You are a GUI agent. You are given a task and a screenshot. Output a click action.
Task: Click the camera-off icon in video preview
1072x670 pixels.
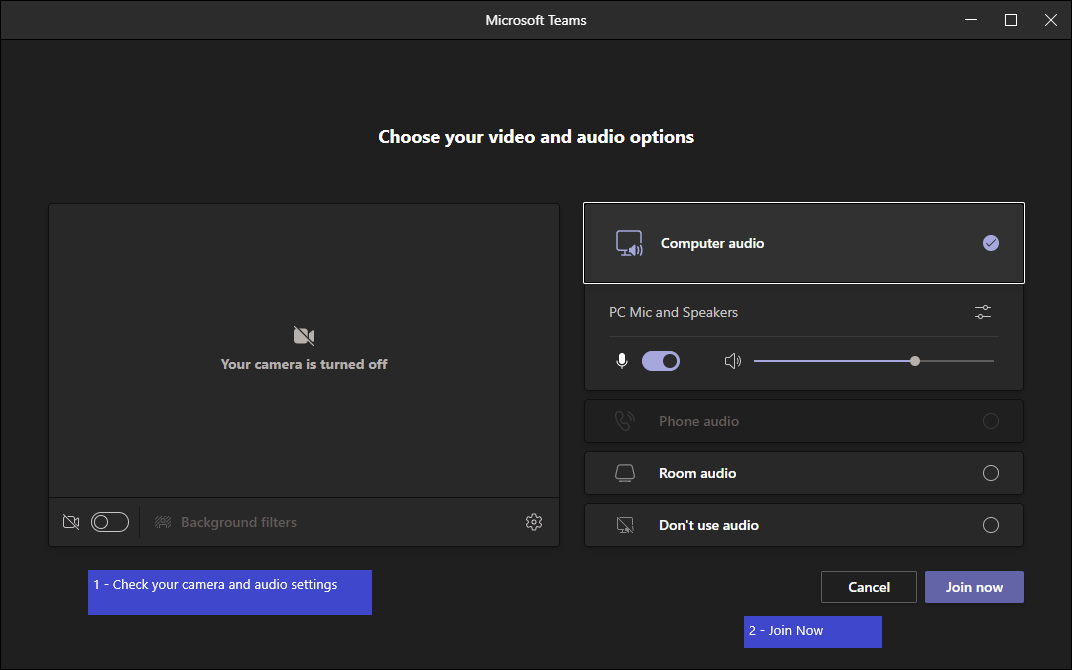[304, 336]
